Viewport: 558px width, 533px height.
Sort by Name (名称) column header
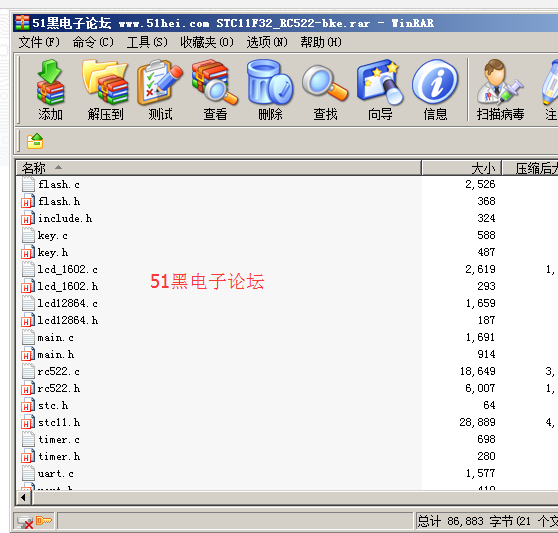pos(219,168)
